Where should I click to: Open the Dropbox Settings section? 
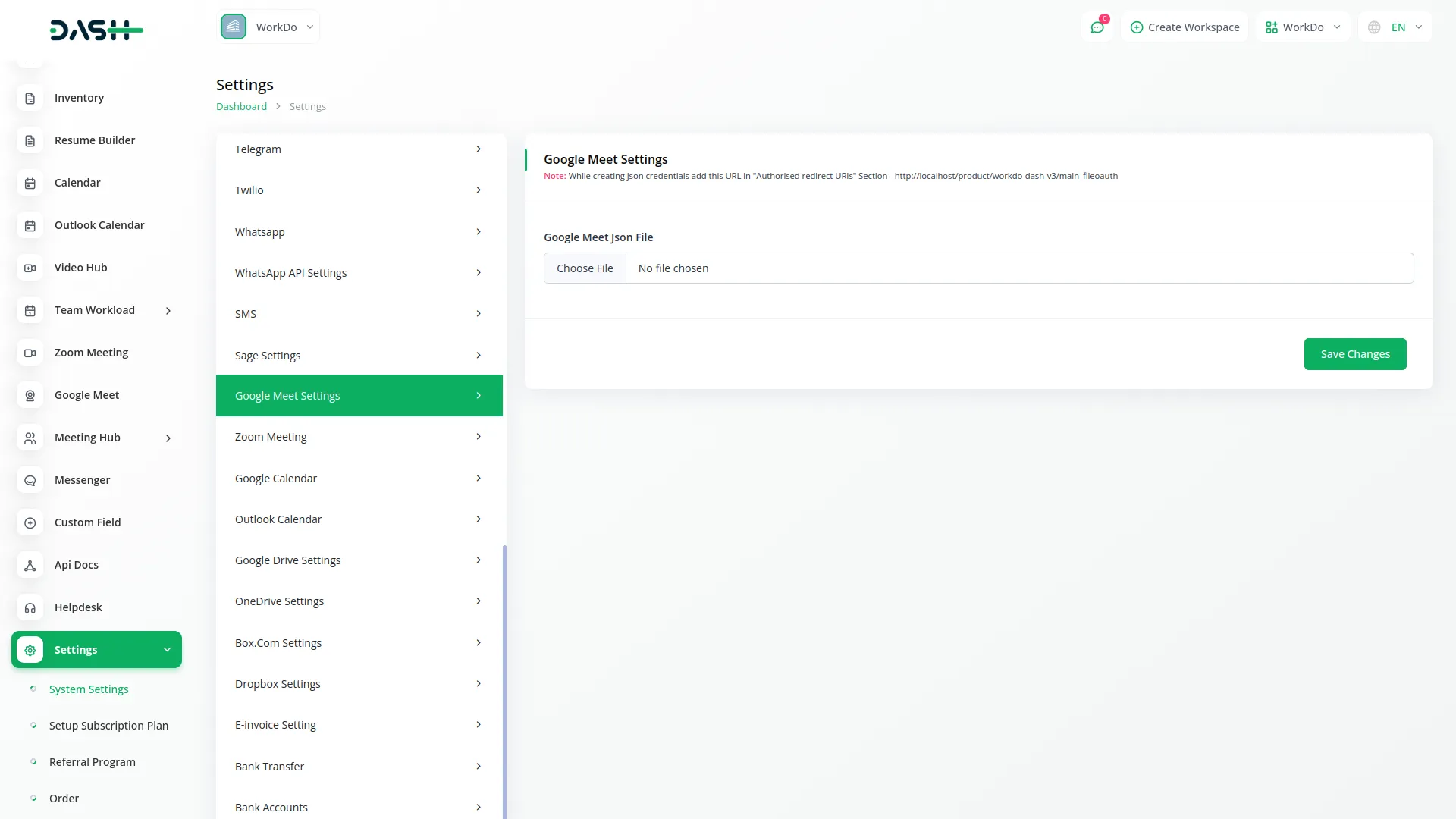point(359,683)
